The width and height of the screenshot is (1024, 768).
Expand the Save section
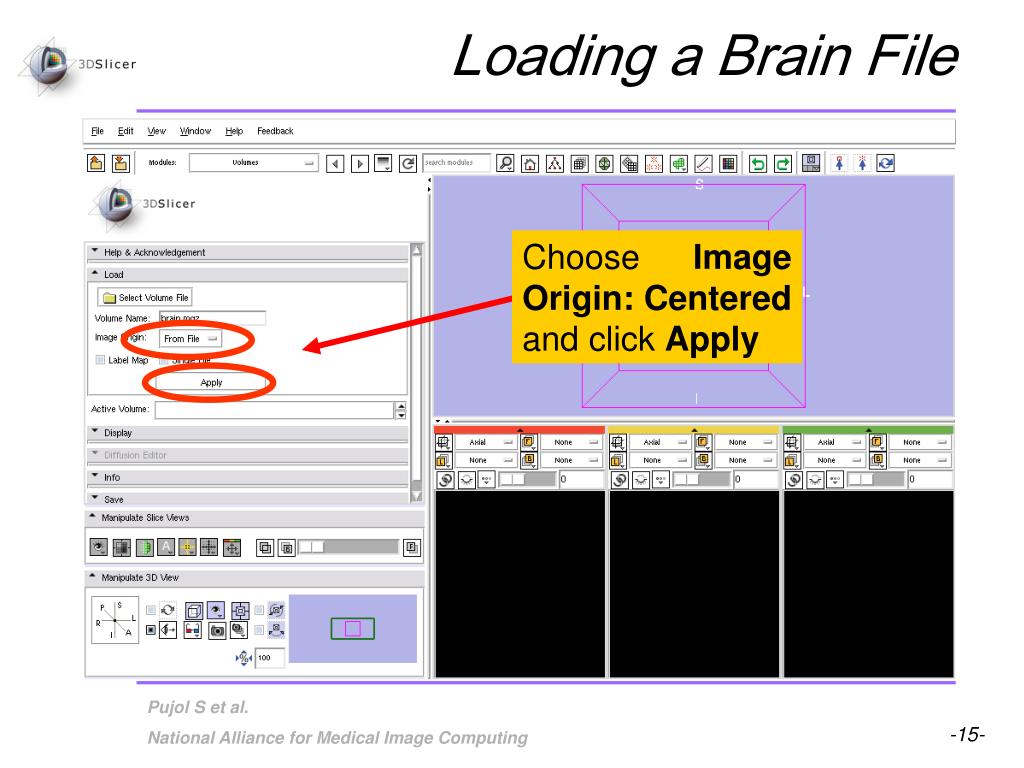(x=248, y=500)
